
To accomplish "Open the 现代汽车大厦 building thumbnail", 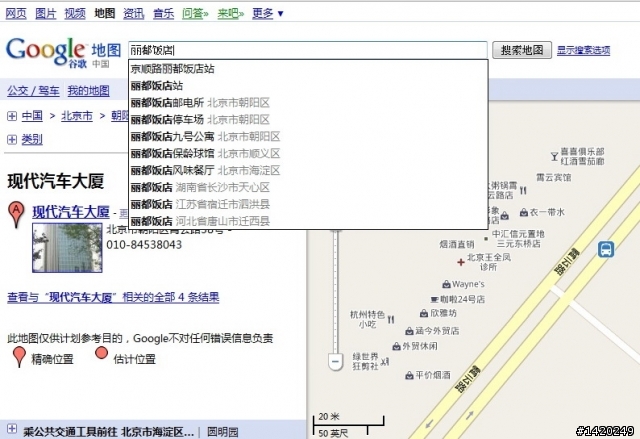I will click(x=67, y=248).
